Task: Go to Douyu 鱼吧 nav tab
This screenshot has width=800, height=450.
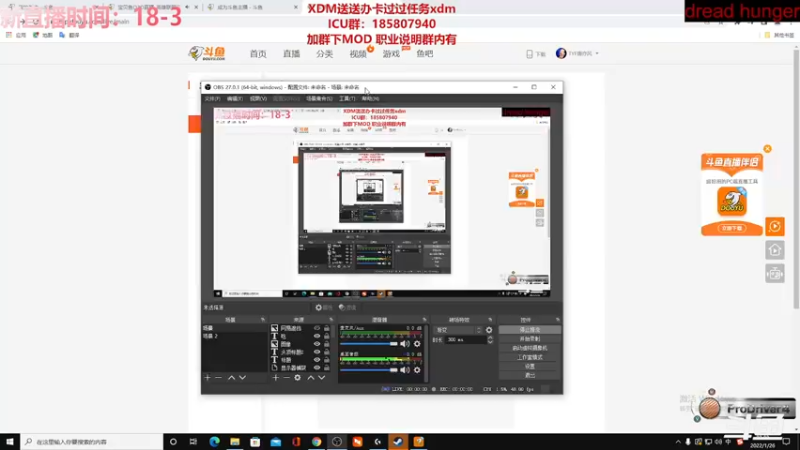Action: 424,54
